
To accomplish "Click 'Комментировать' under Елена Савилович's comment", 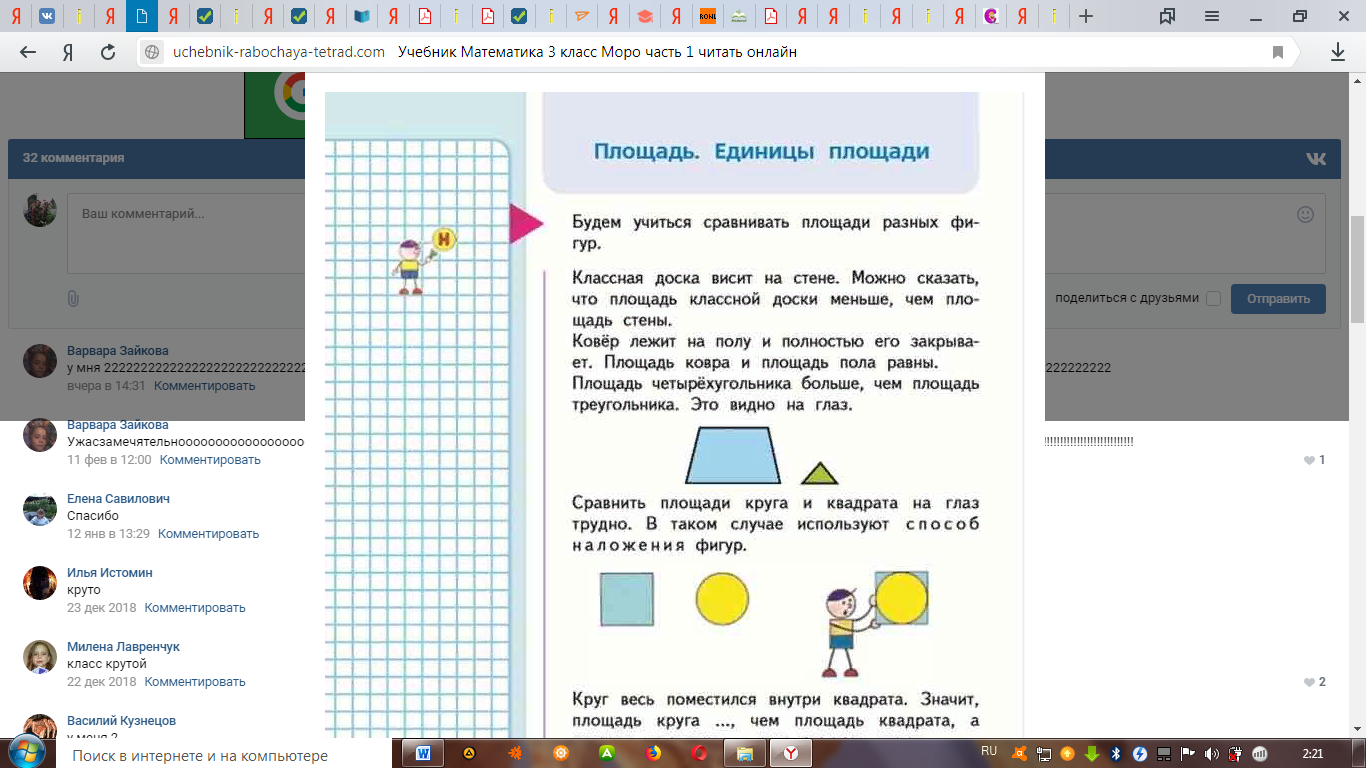I will pyautogui.click(x=208, y=534).
